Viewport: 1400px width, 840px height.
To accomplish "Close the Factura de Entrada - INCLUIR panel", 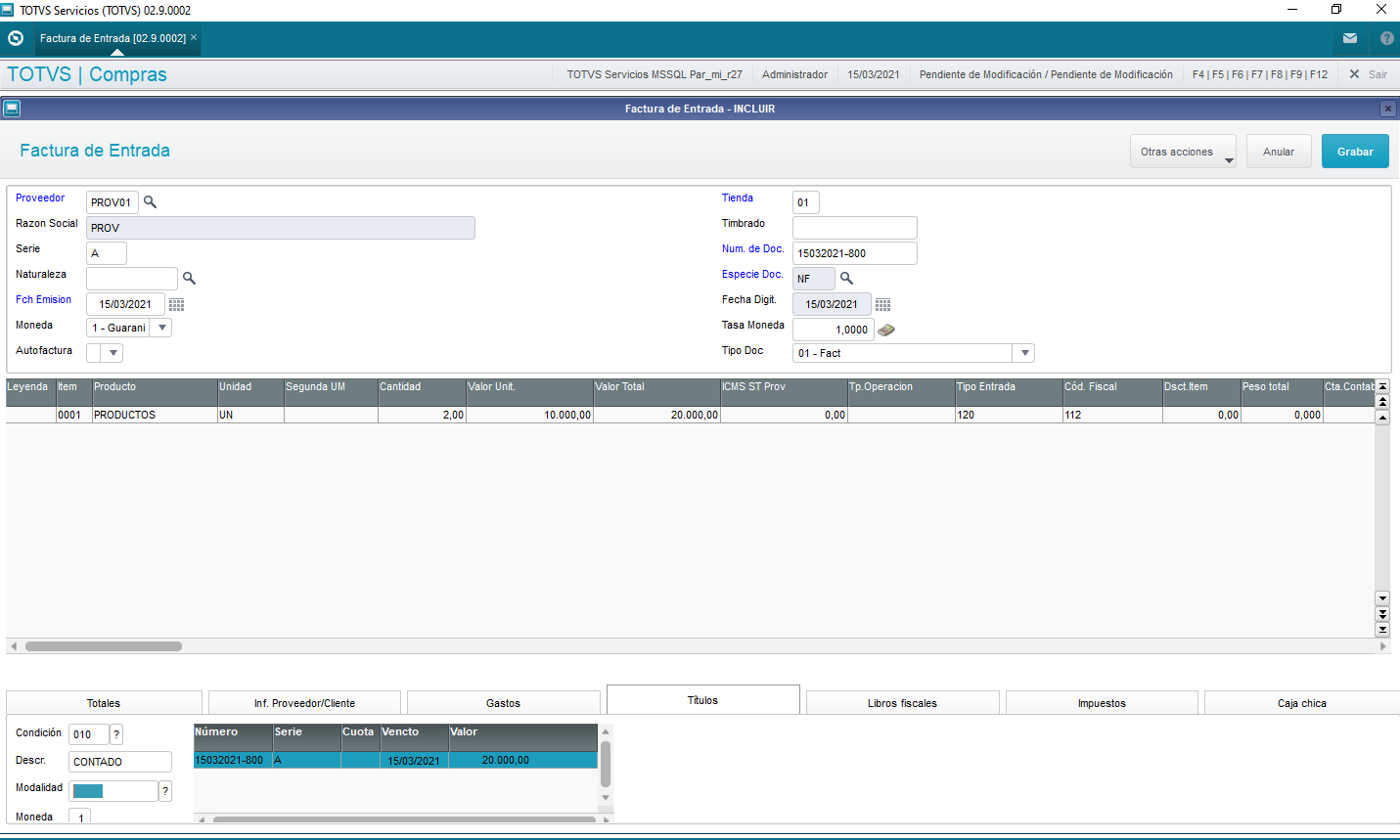I will [x=1387, y=109].
